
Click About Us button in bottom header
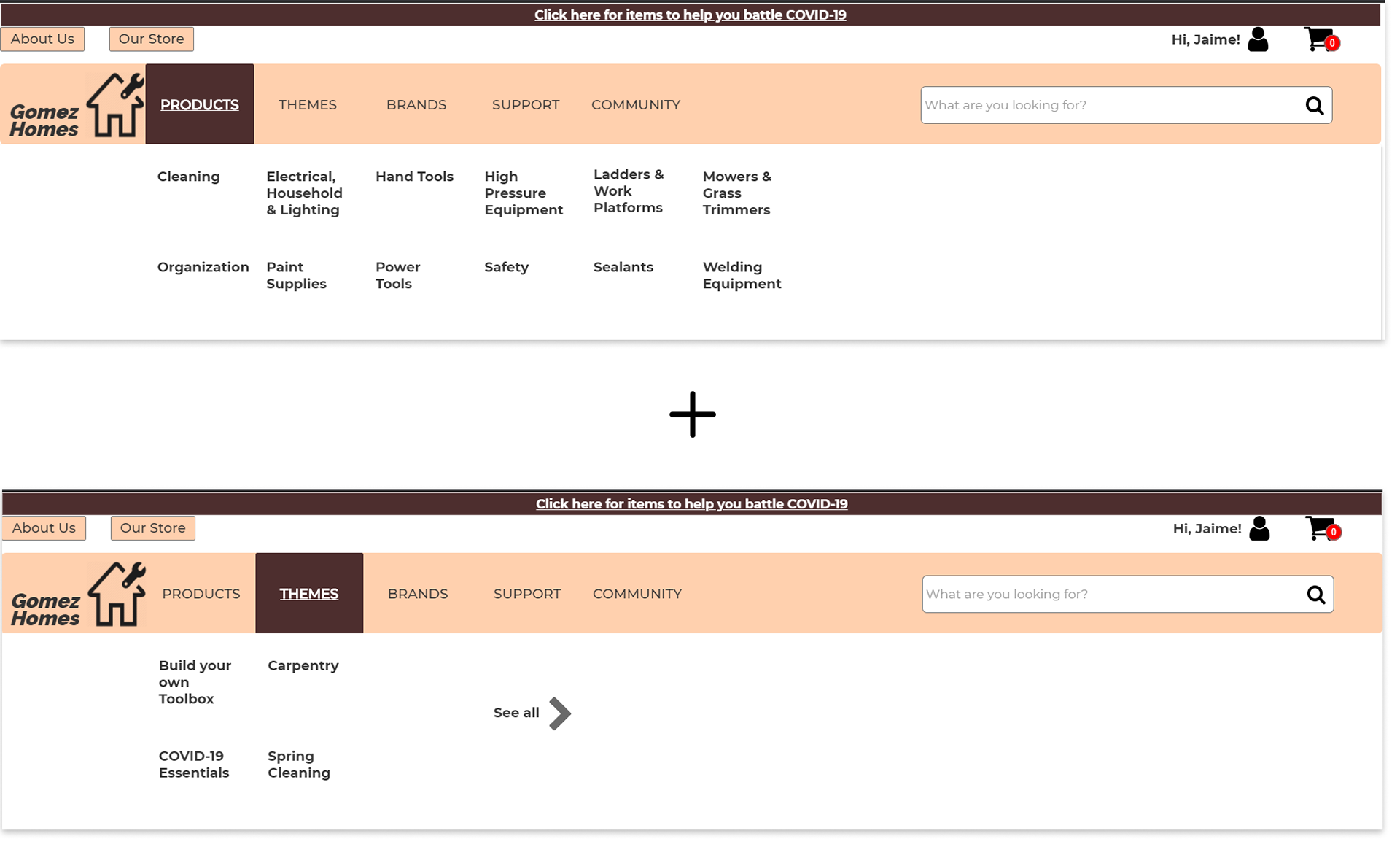click(x=44, y=527)
